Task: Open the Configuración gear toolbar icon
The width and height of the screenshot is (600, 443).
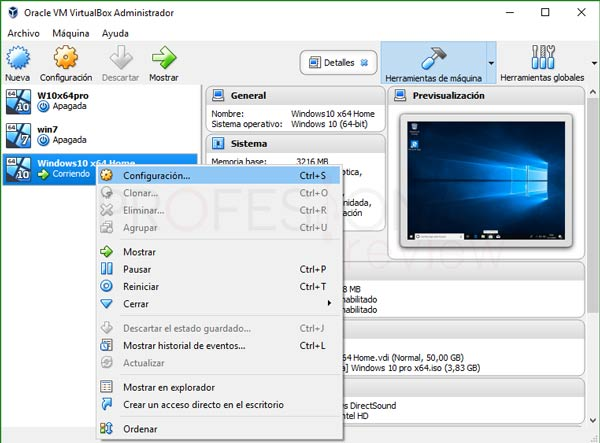Action: point(65,57)
